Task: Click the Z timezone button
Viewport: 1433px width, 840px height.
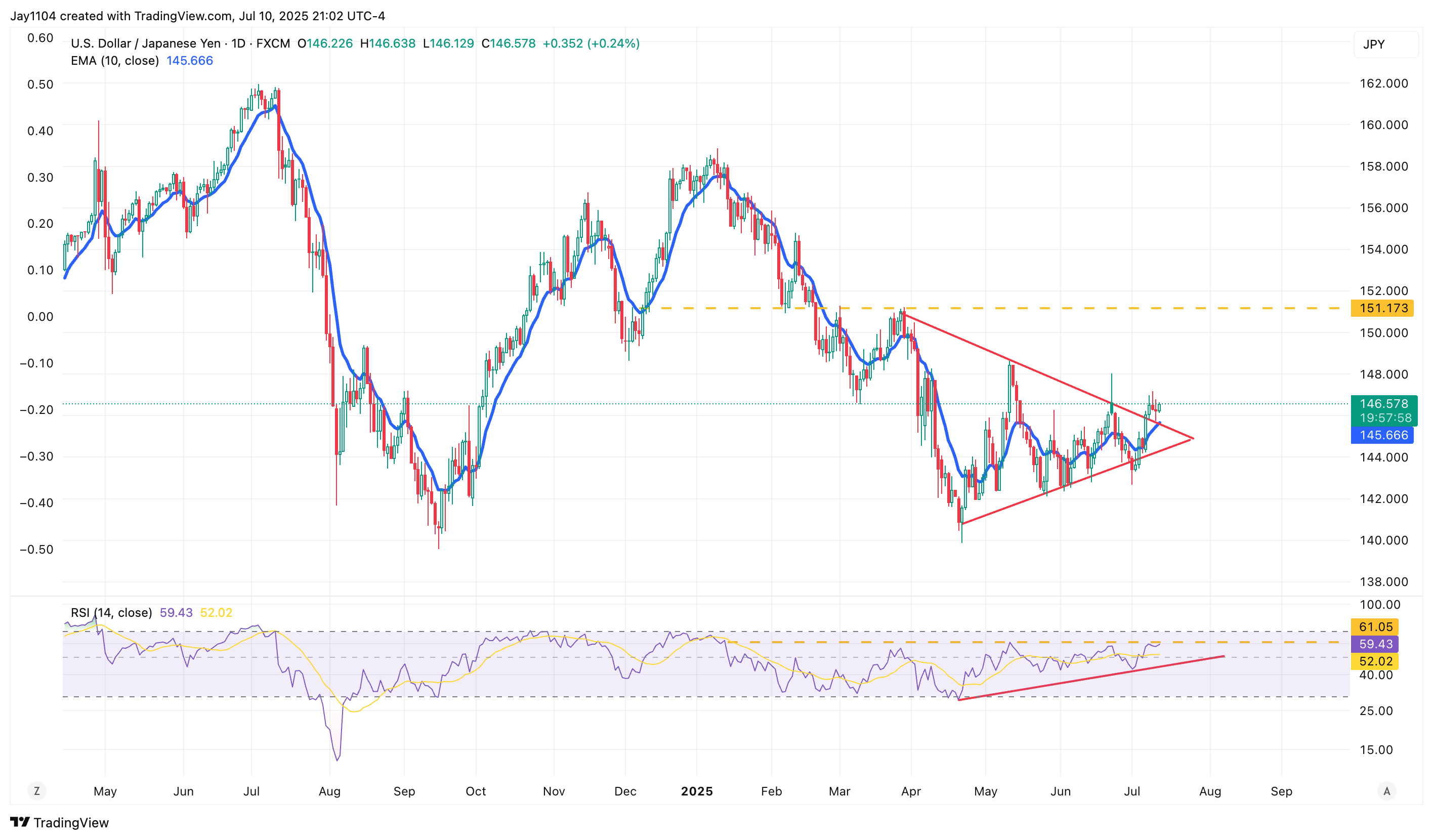Action: coord(37,790)
